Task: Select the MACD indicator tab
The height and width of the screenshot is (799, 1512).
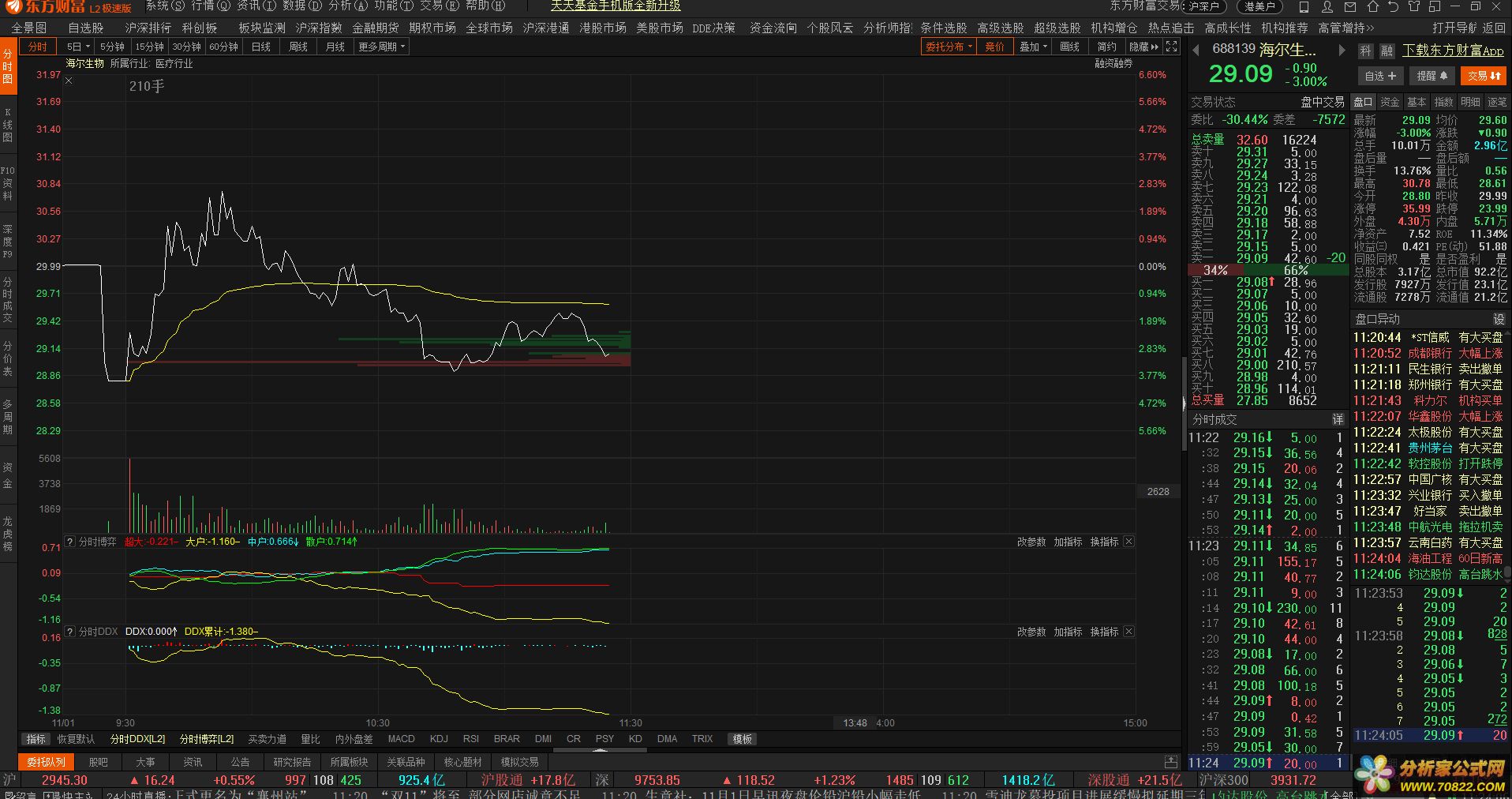Action: click(x=401, y=739)
